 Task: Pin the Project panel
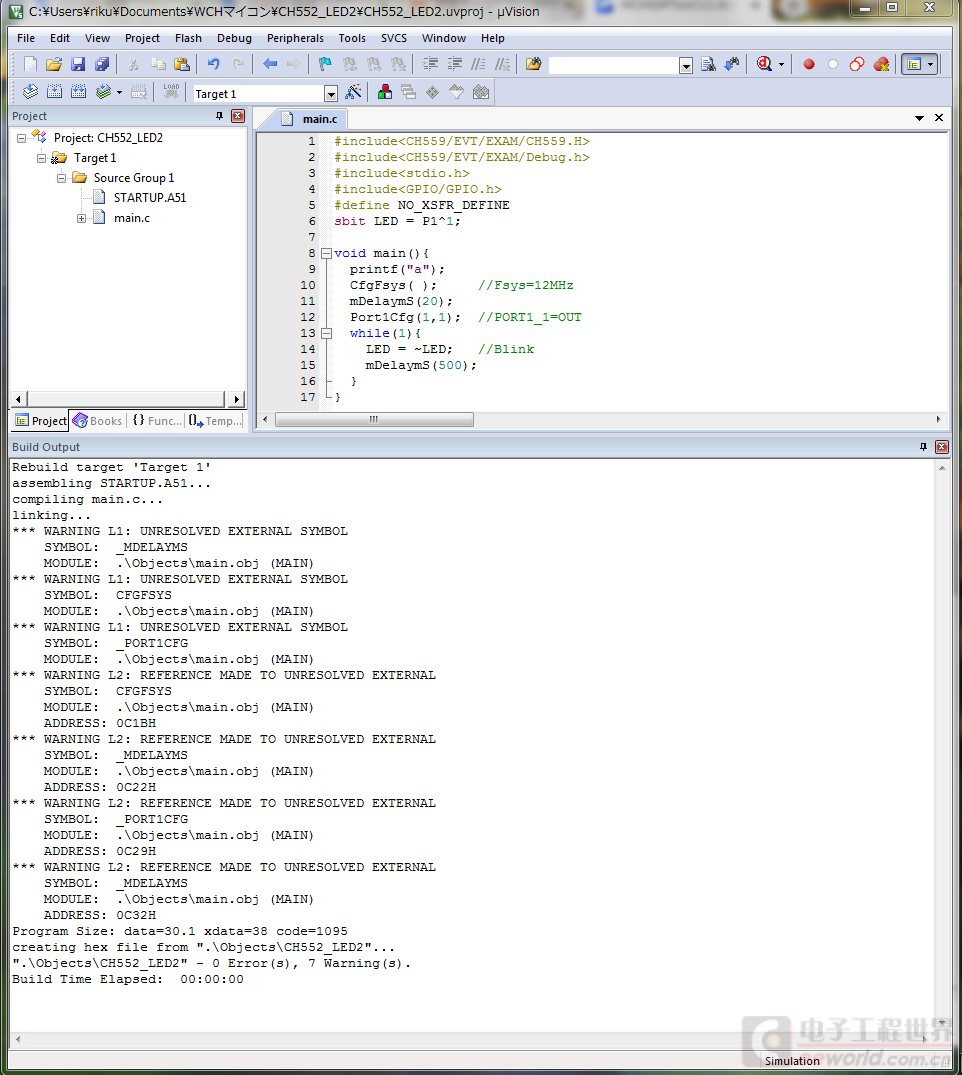219,116
